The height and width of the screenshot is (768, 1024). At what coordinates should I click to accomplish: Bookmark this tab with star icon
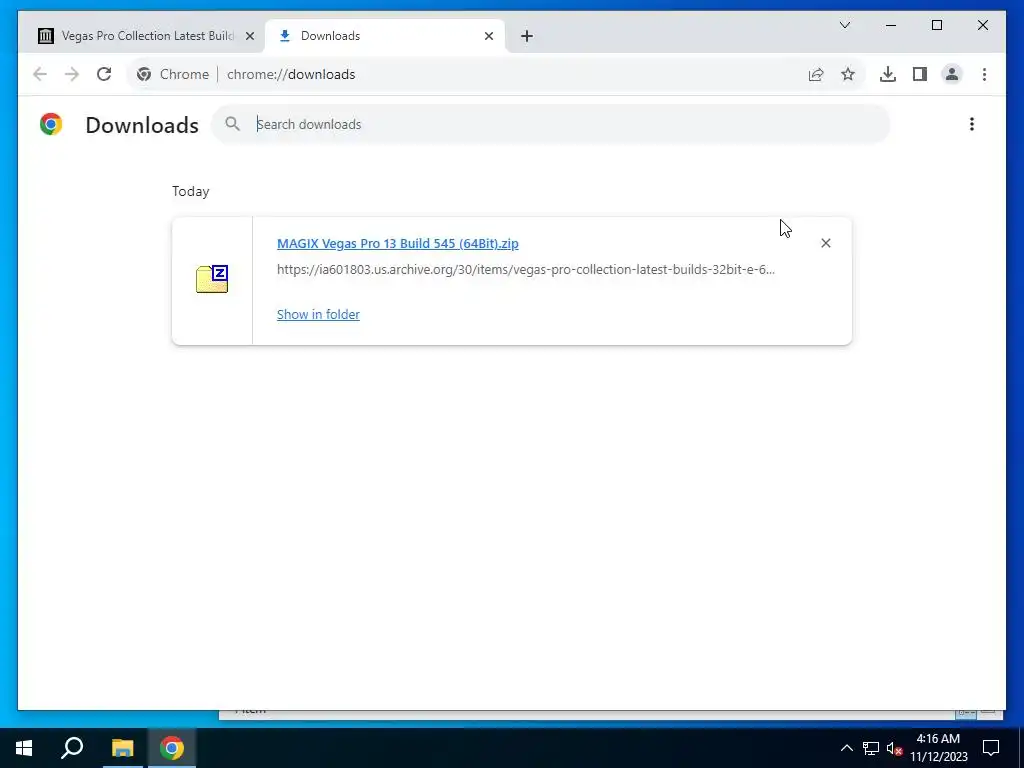[848, 74]
